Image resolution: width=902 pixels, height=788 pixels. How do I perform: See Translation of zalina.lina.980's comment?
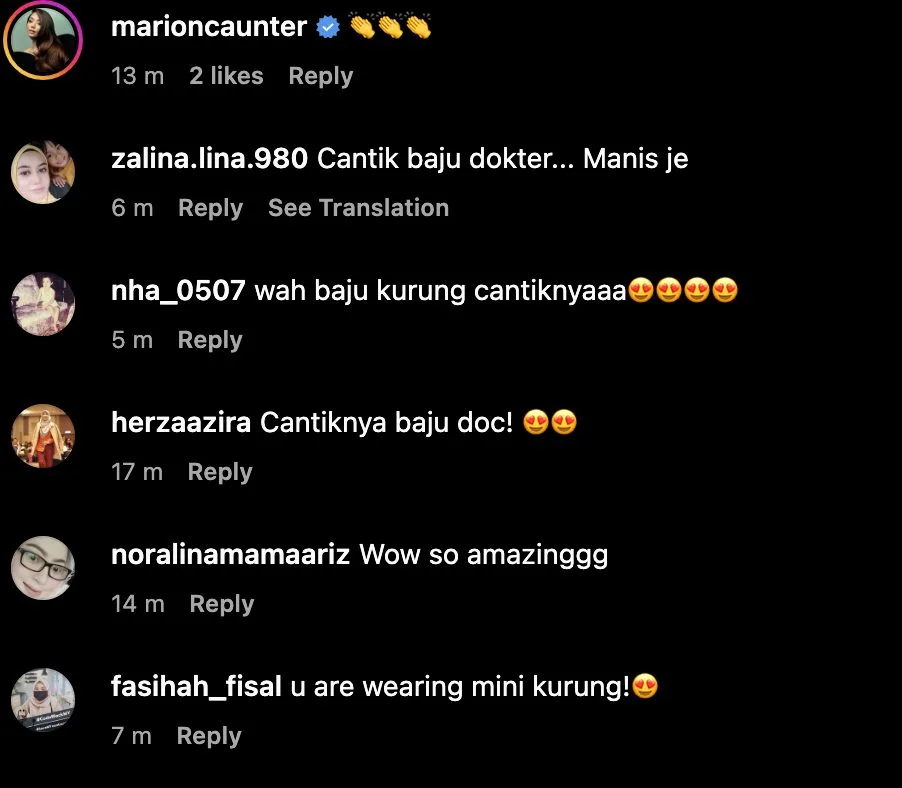point(358,208)
